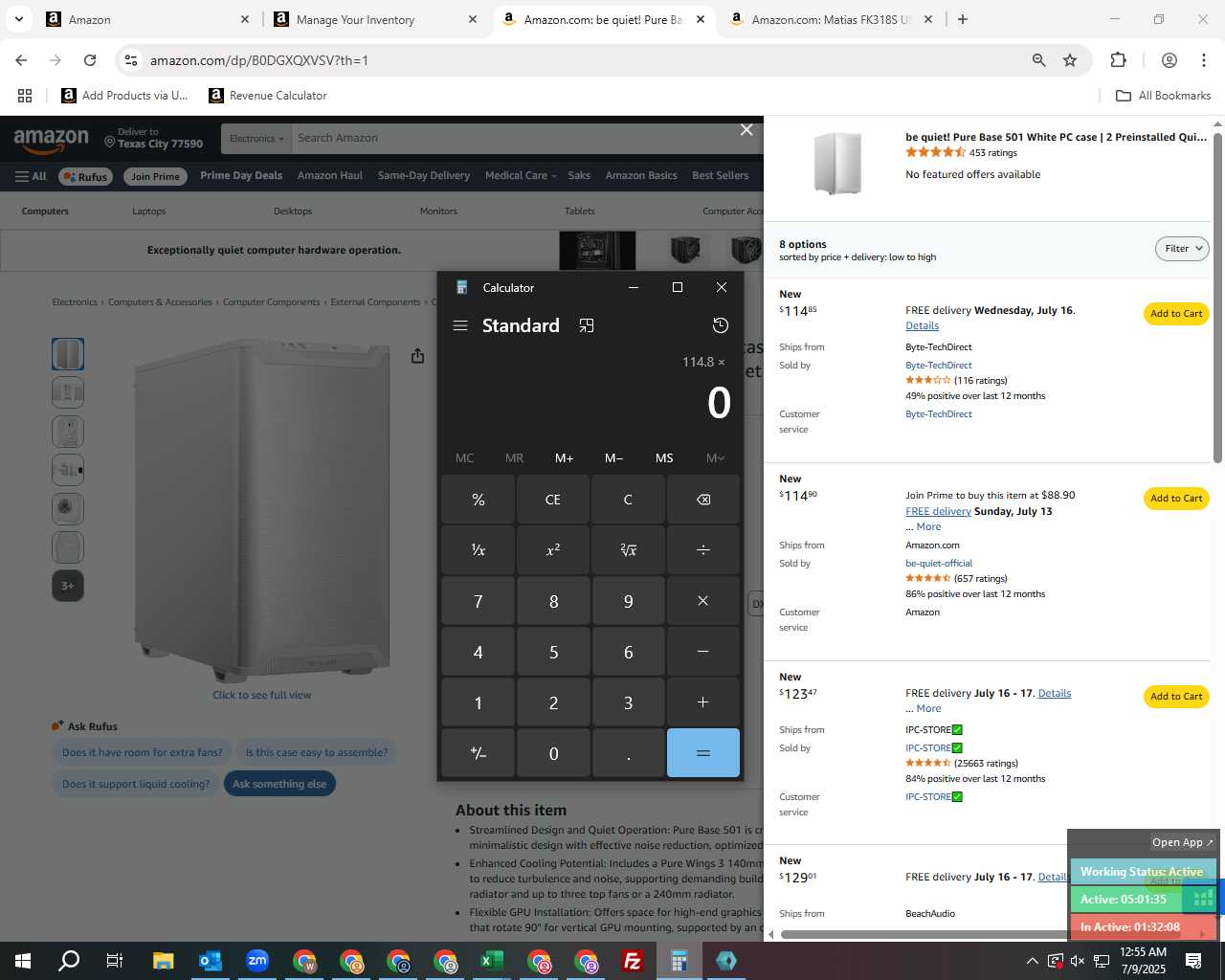Screen dimensions: 1225x980
Task: Click the backspace key in Calculator
Action: pos(703,500)
